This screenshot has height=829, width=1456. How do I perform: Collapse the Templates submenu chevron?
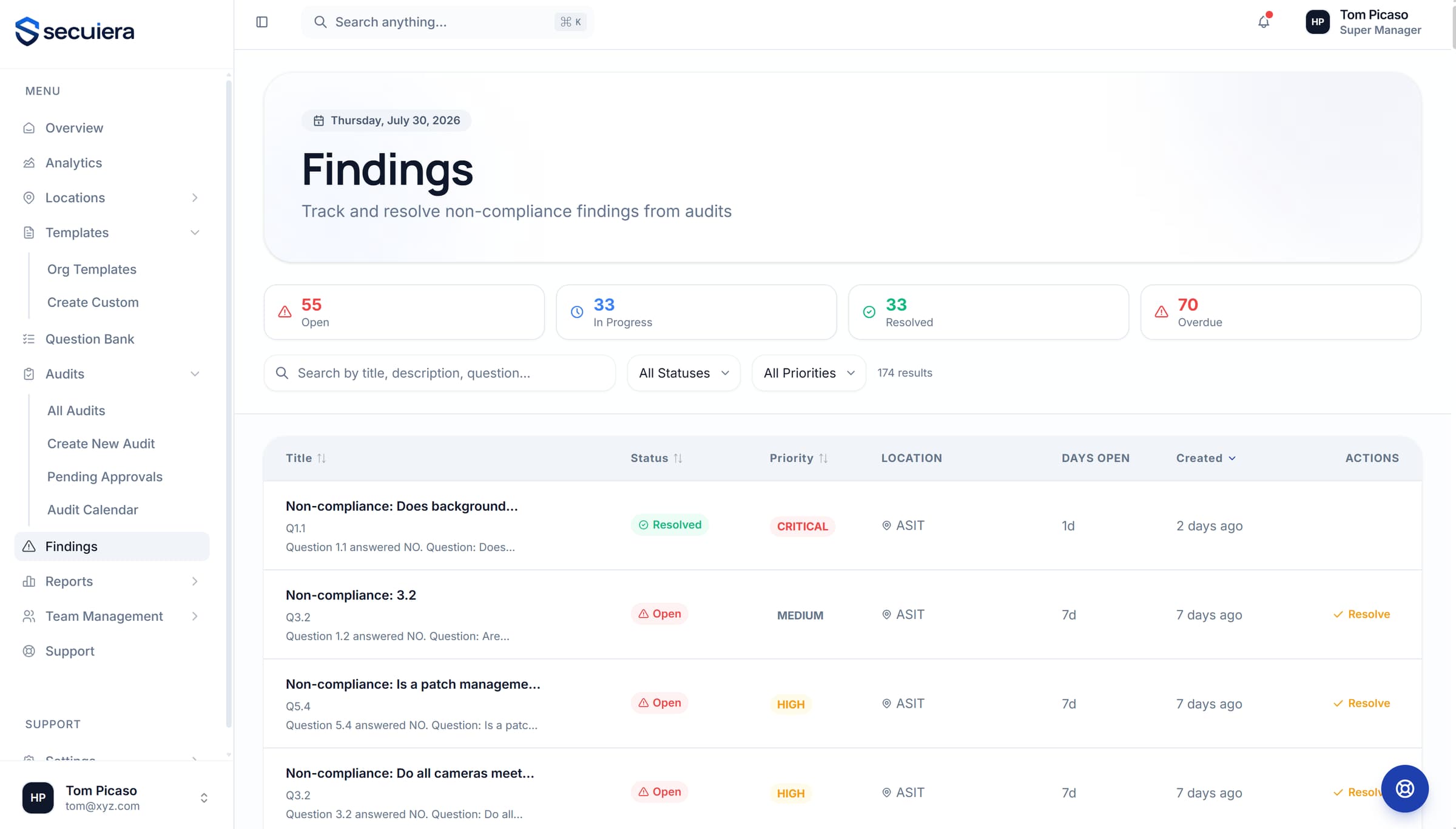point(195,232)
